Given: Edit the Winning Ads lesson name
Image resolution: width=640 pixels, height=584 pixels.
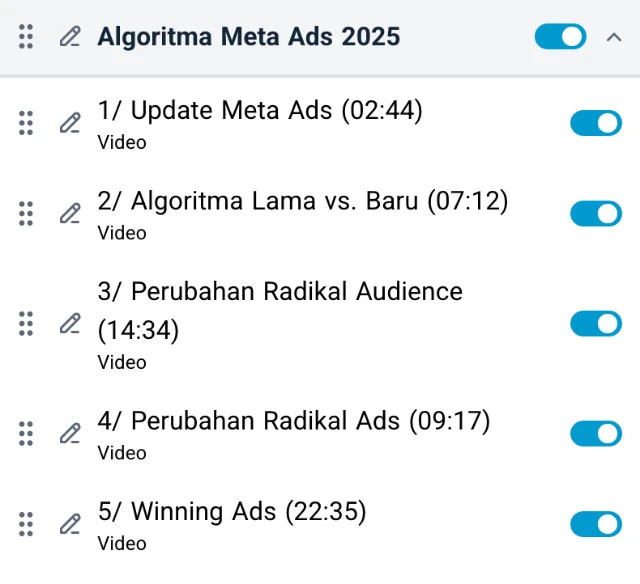Looking at the screenshot, I should click(x=69, y=524).
